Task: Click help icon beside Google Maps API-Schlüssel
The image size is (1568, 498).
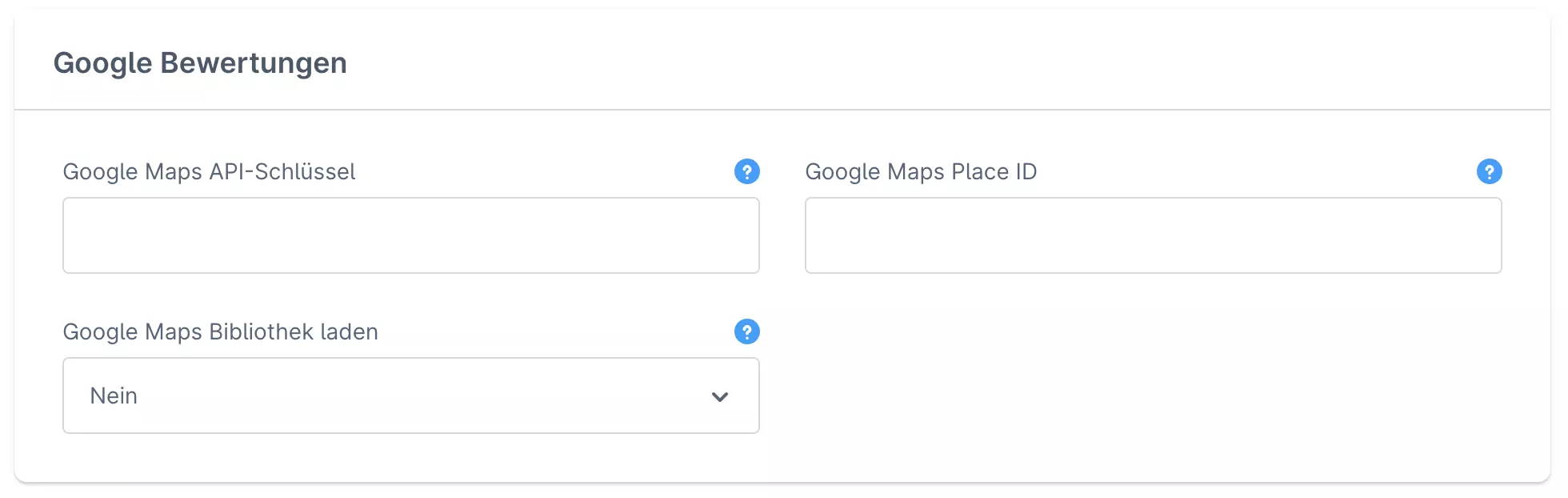Action: 746,171
